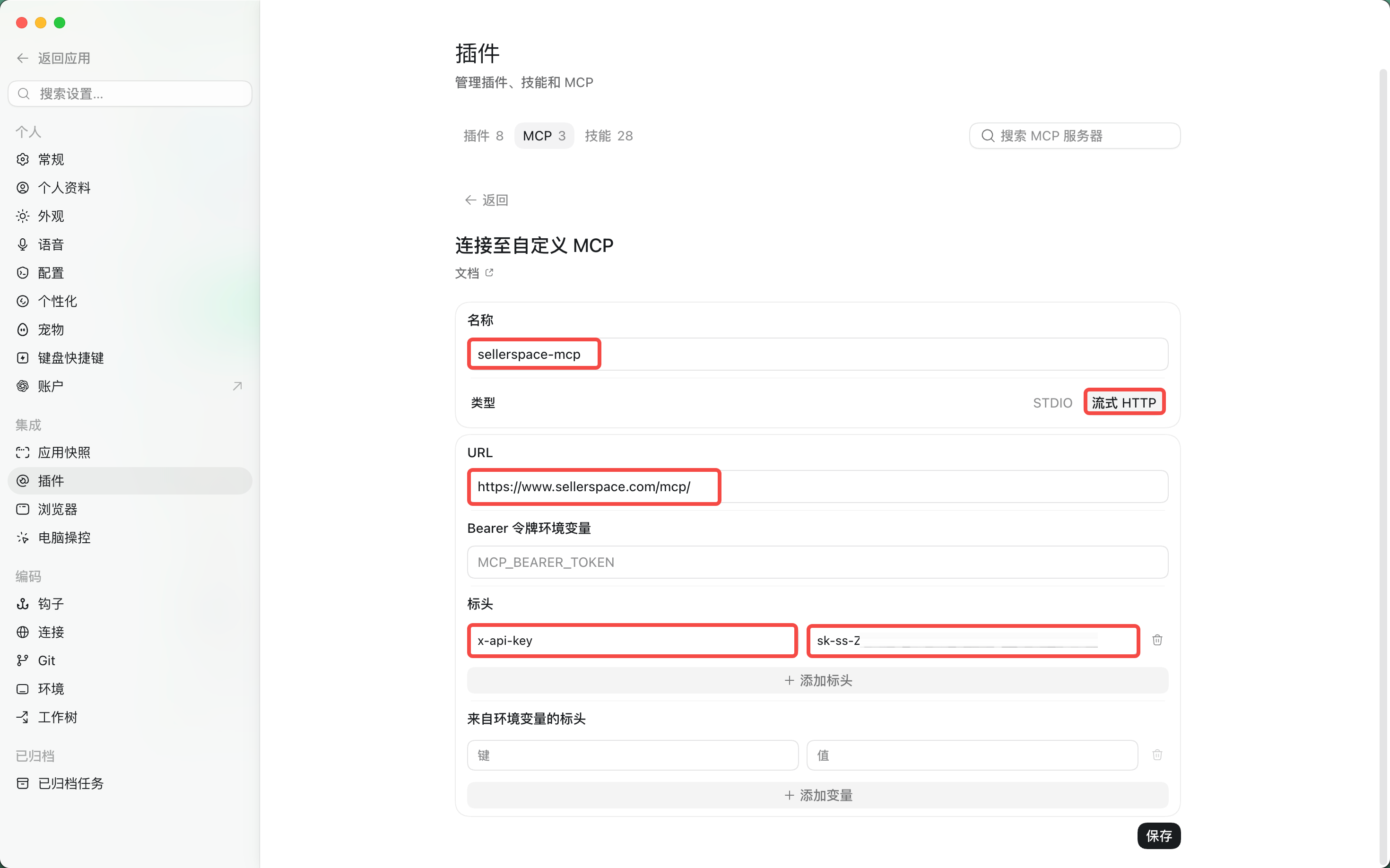Click the globe icon beside 连接
The image size is (1390, 868).
click(23, 632)
